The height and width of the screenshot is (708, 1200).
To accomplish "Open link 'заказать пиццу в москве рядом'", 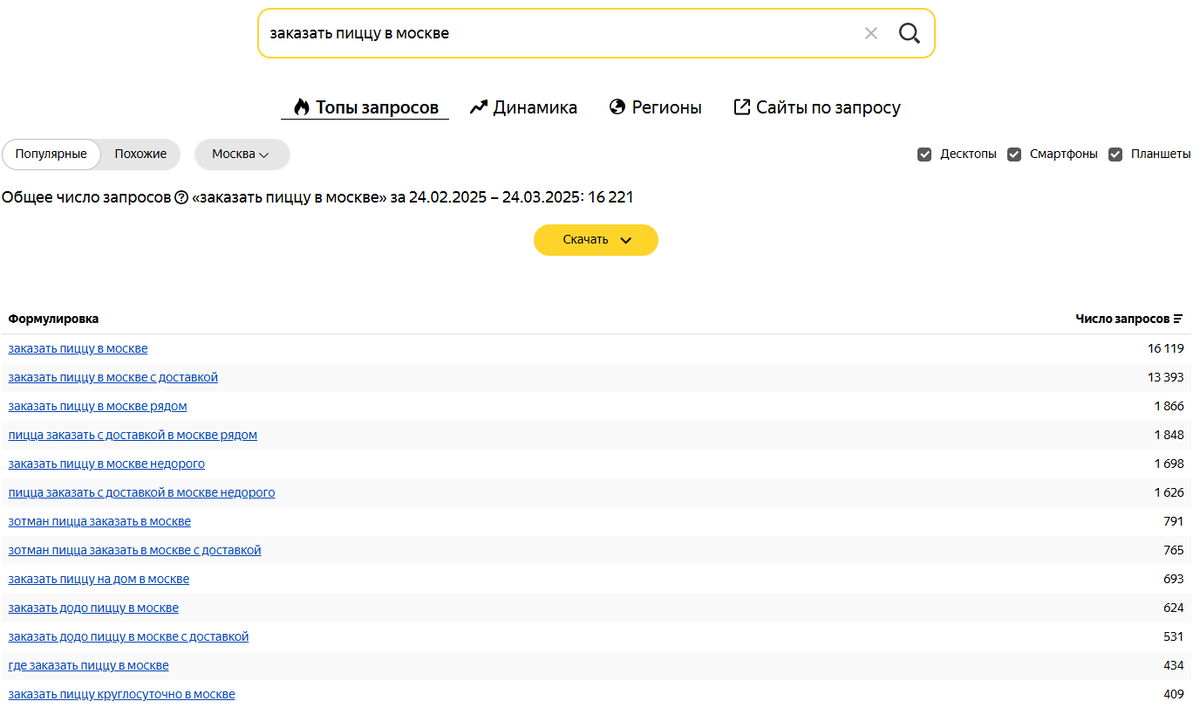I will [97, 406].
